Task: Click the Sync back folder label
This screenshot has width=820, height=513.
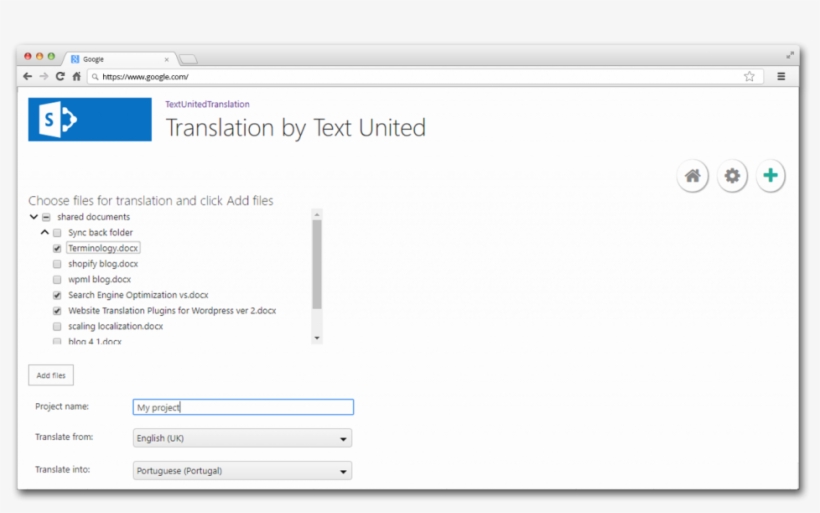Action: tap(100, 232)
